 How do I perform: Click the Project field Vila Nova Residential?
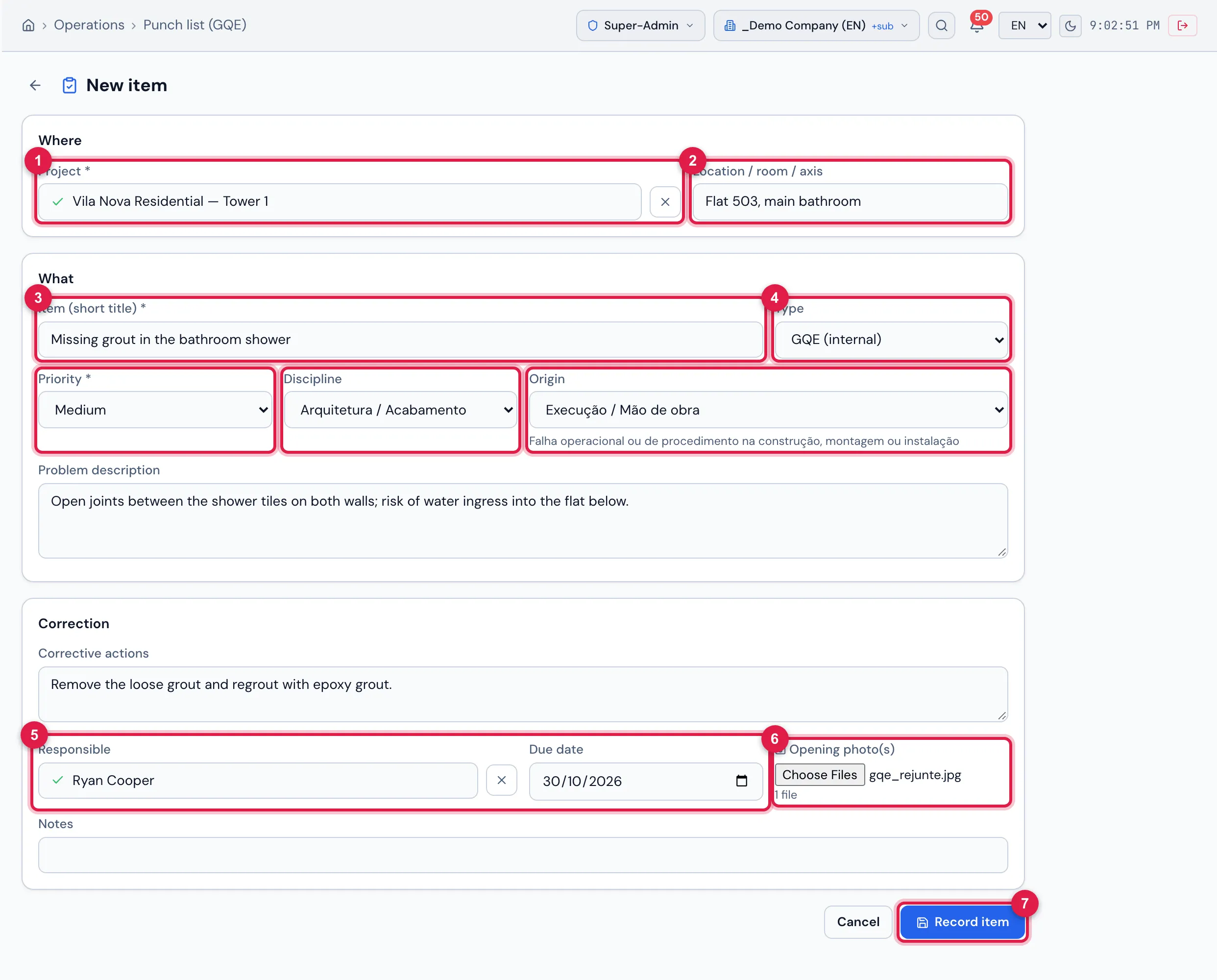pos(339,201)
